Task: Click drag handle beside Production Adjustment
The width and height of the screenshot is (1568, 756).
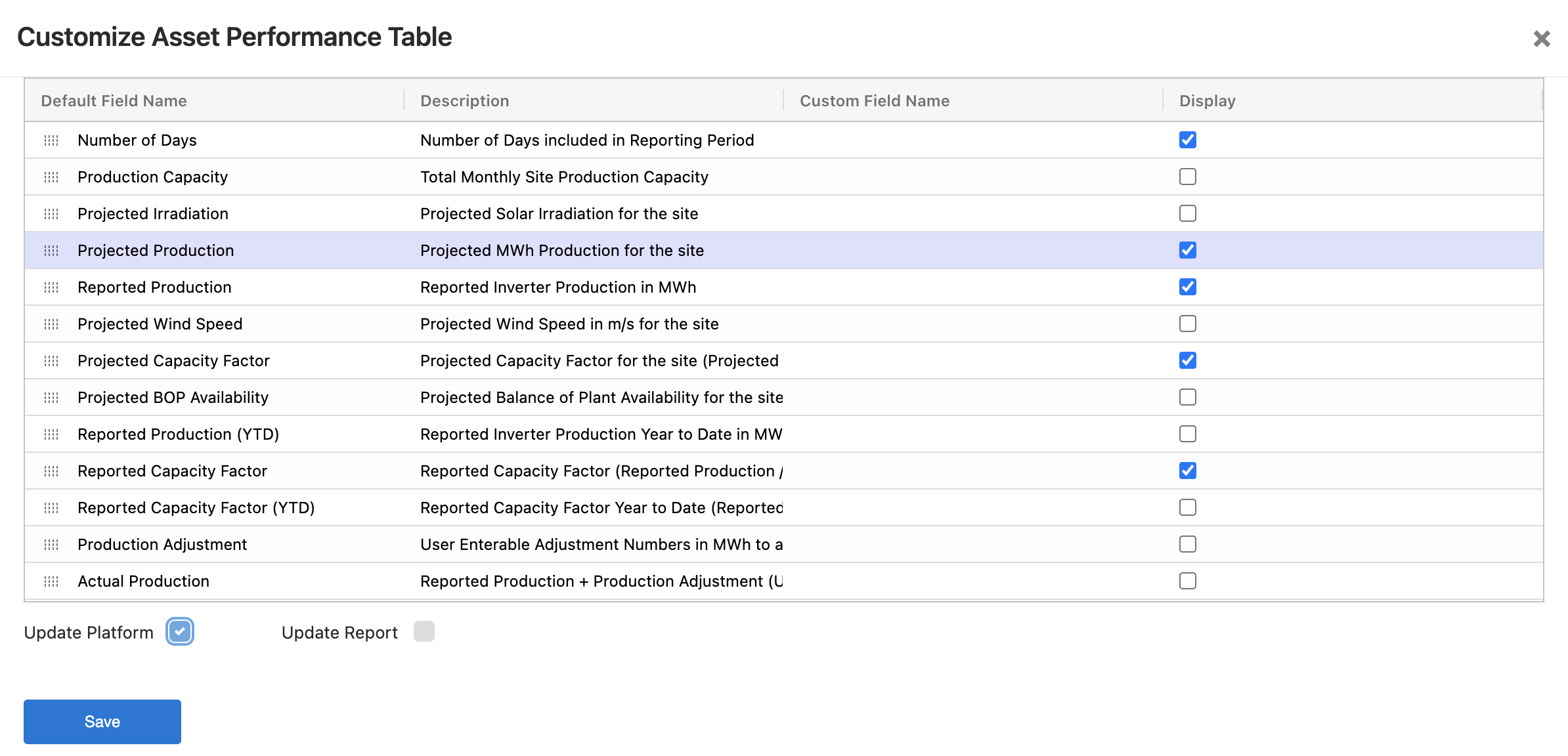Action: click(x=51, y=545)
